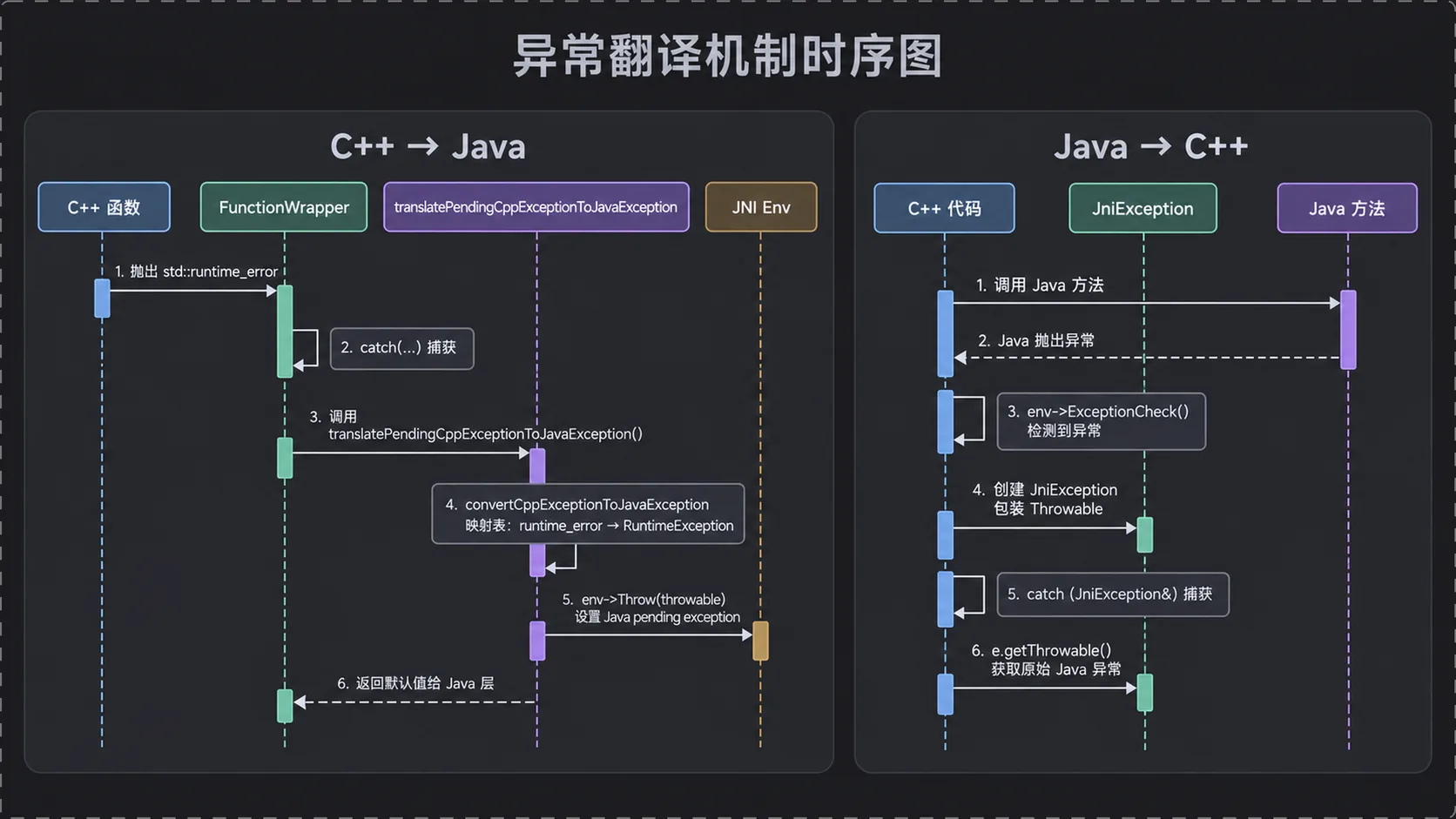Select the C++ → Java section heading
Viewport: 1456px width, 819px height.
pos(428,146)
